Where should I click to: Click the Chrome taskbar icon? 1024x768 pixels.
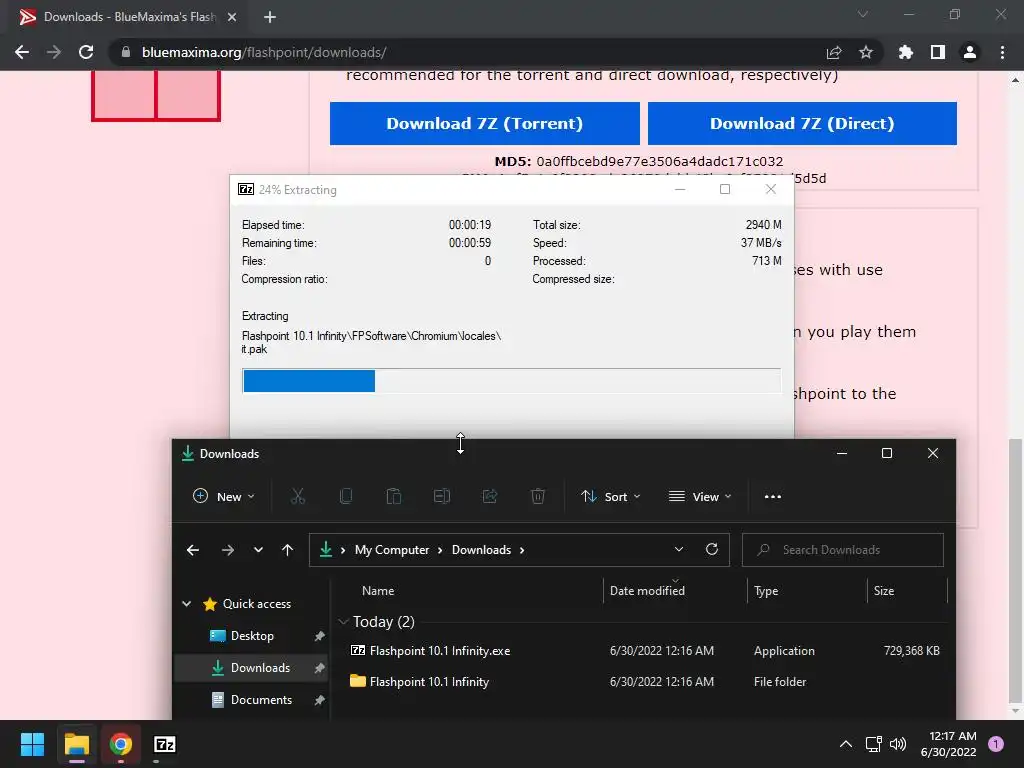pos(120,744)
